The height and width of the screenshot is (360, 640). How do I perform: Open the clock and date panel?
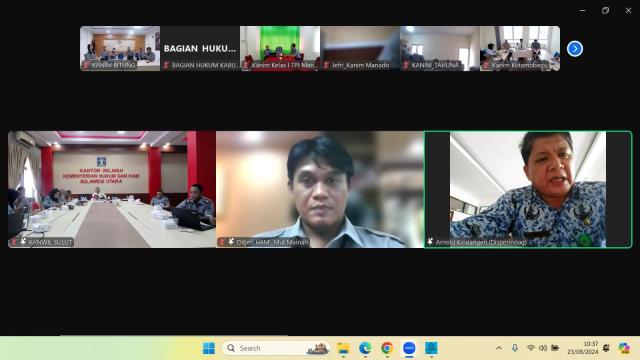pyautogui.click(x=582, y=348)
